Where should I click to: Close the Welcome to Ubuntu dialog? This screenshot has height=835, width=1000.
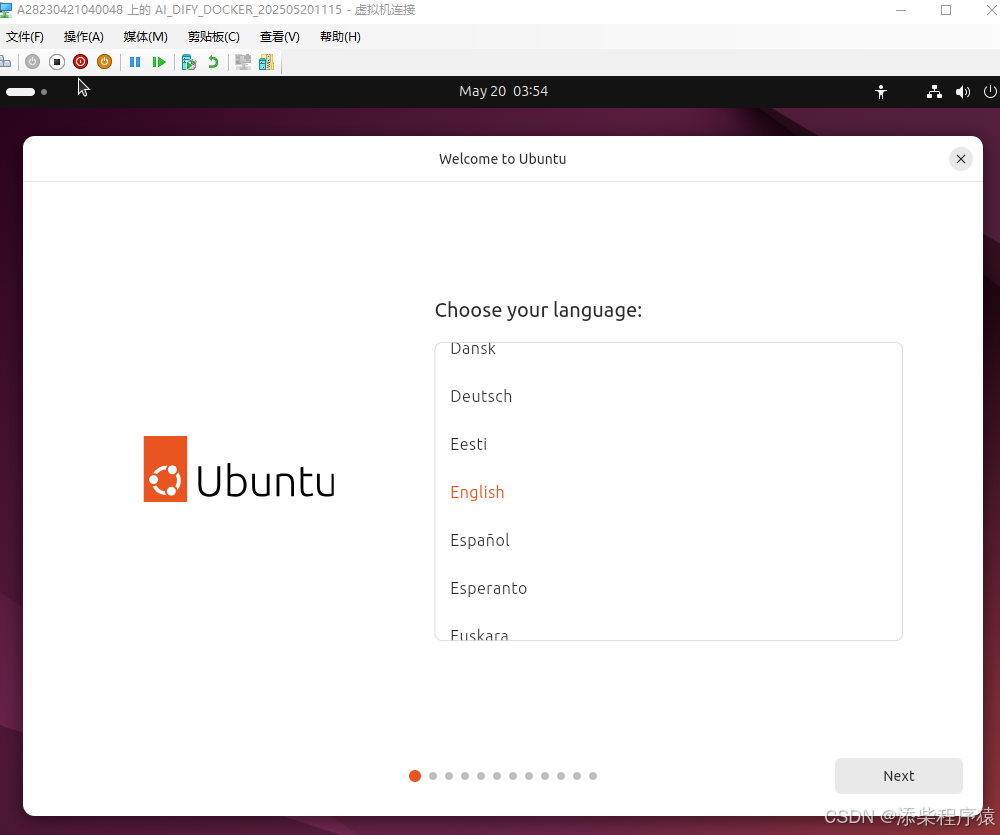[x=960, y=159]
